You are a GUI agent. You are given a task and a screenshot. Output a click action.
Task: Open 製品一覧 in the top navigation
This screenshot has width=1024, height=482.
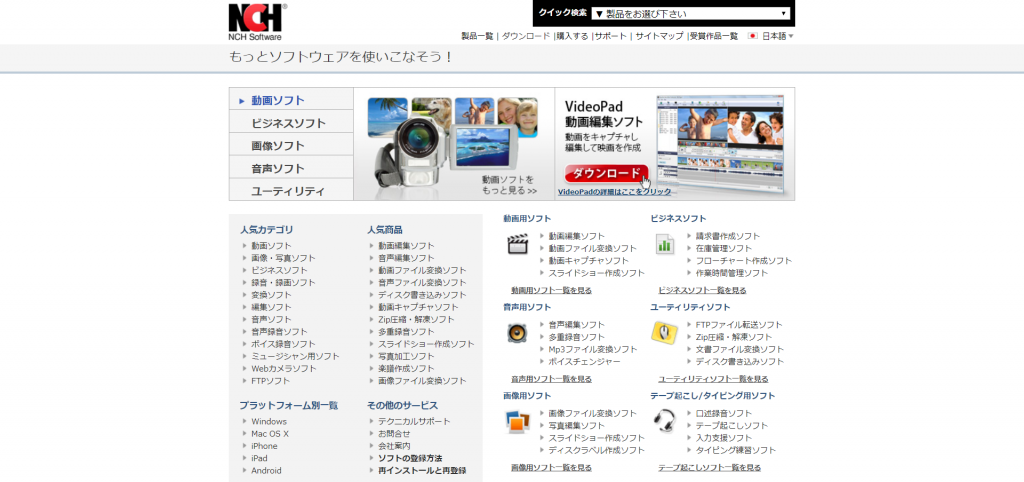(x=477, y=36)
